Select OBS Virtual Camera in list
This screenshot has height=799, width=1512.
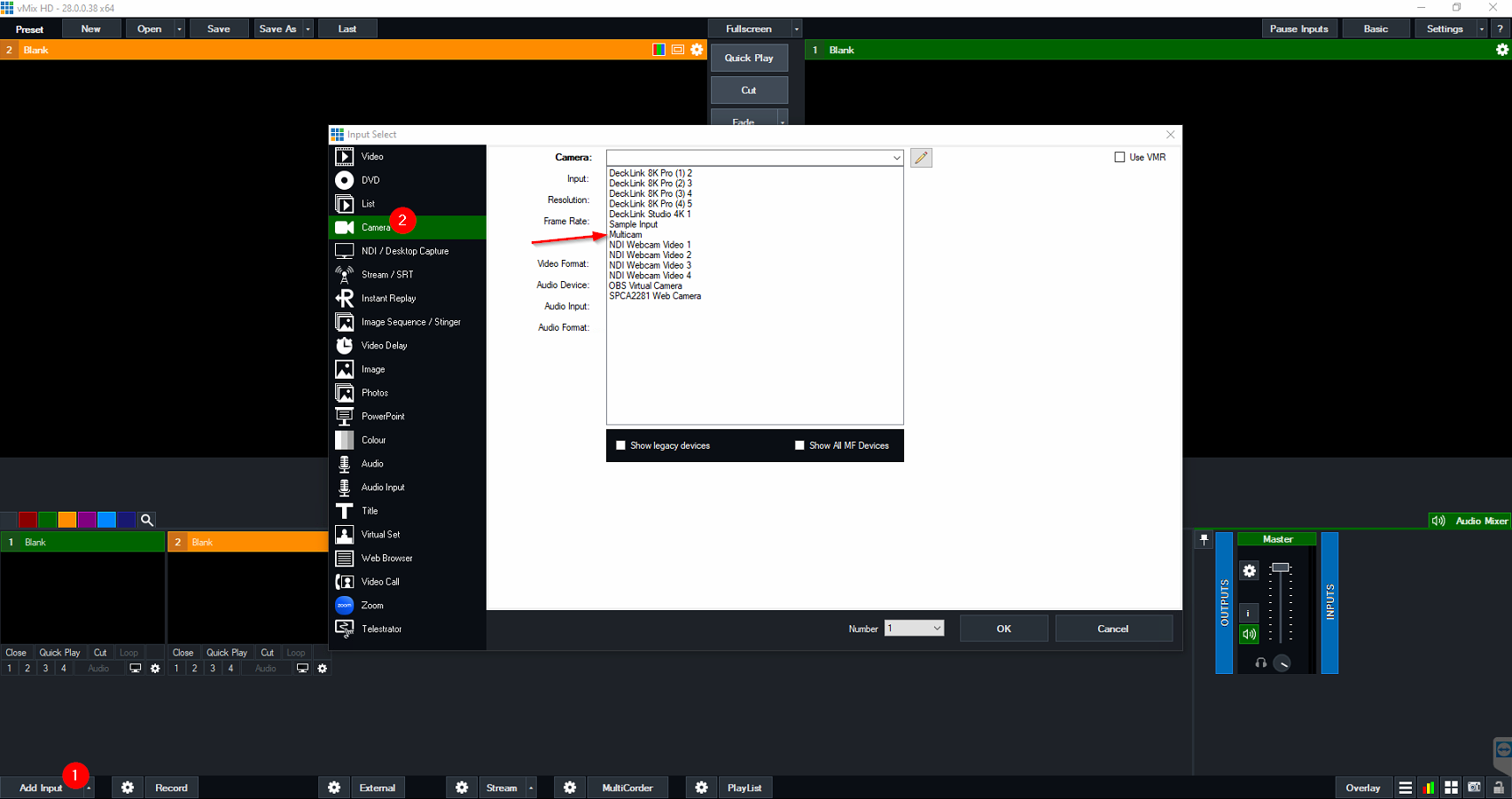click(645, 286)
